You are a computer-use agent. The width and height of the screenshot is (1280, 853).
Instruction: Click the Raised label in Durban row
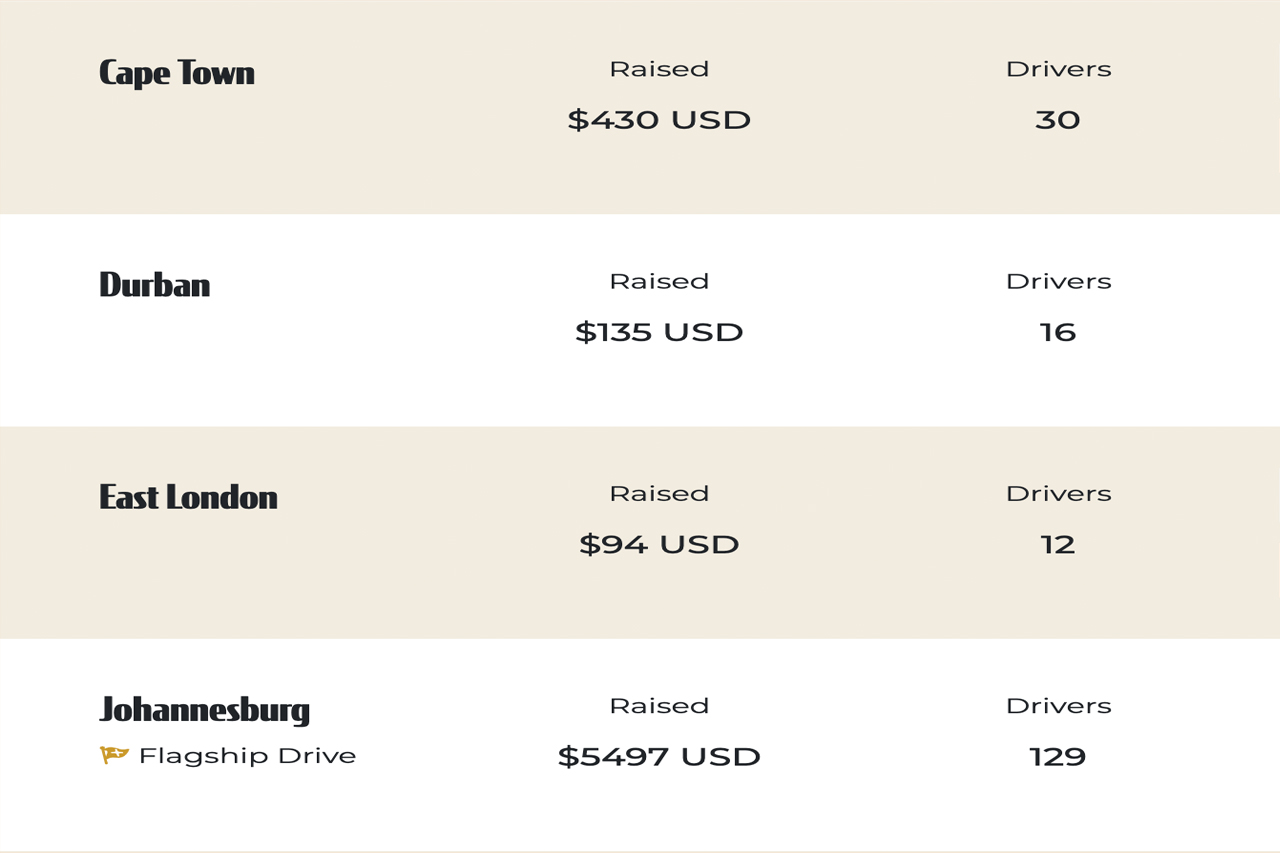click(x=659, y=281)
